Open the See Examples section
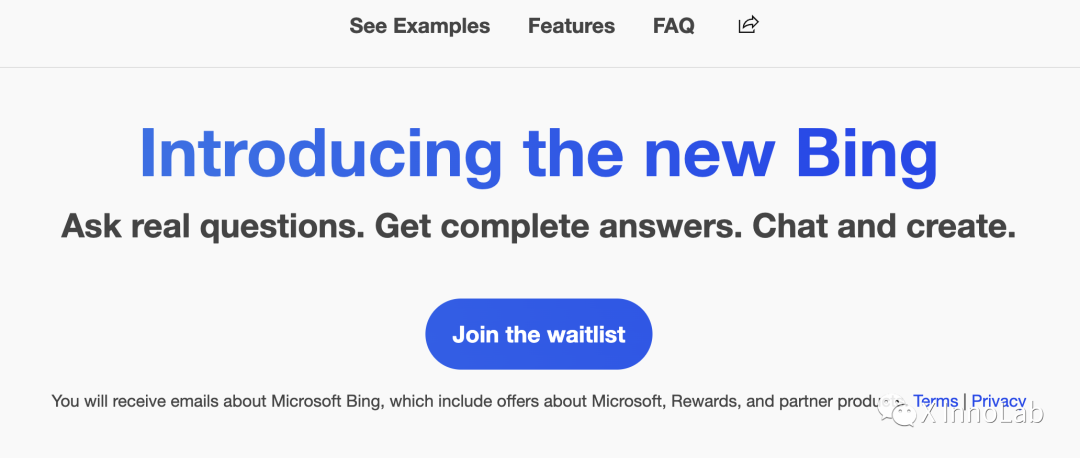The height and width of the screenshot is (458, 1080). (419, 26)
